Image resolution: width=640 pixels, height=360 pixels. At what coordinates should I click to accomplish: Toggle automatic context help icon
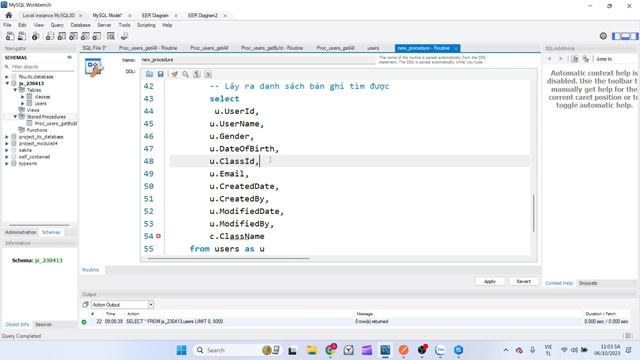(586, 59)
